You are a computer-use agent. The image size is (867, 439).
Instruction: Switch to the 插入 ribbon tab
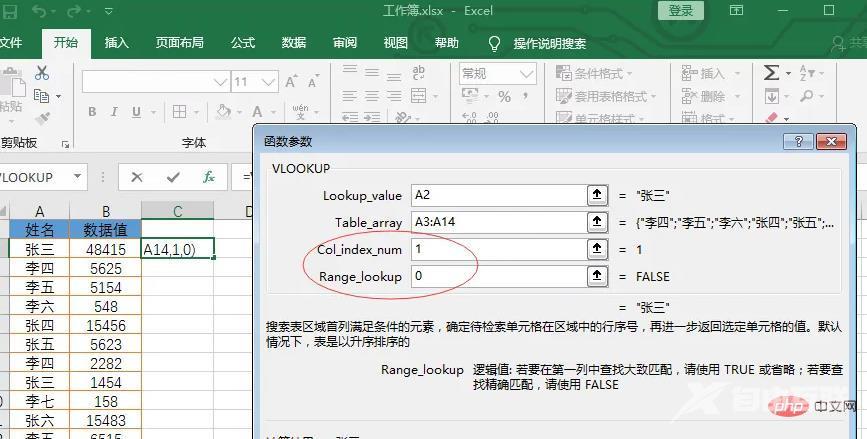point(117,43)
